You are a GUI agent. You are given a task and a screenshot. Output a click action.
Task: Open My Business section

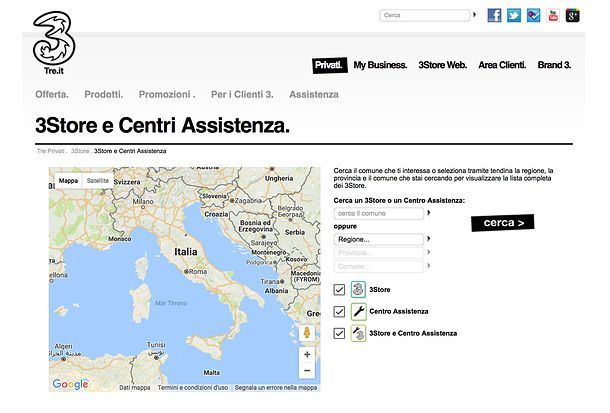(380, 65)
